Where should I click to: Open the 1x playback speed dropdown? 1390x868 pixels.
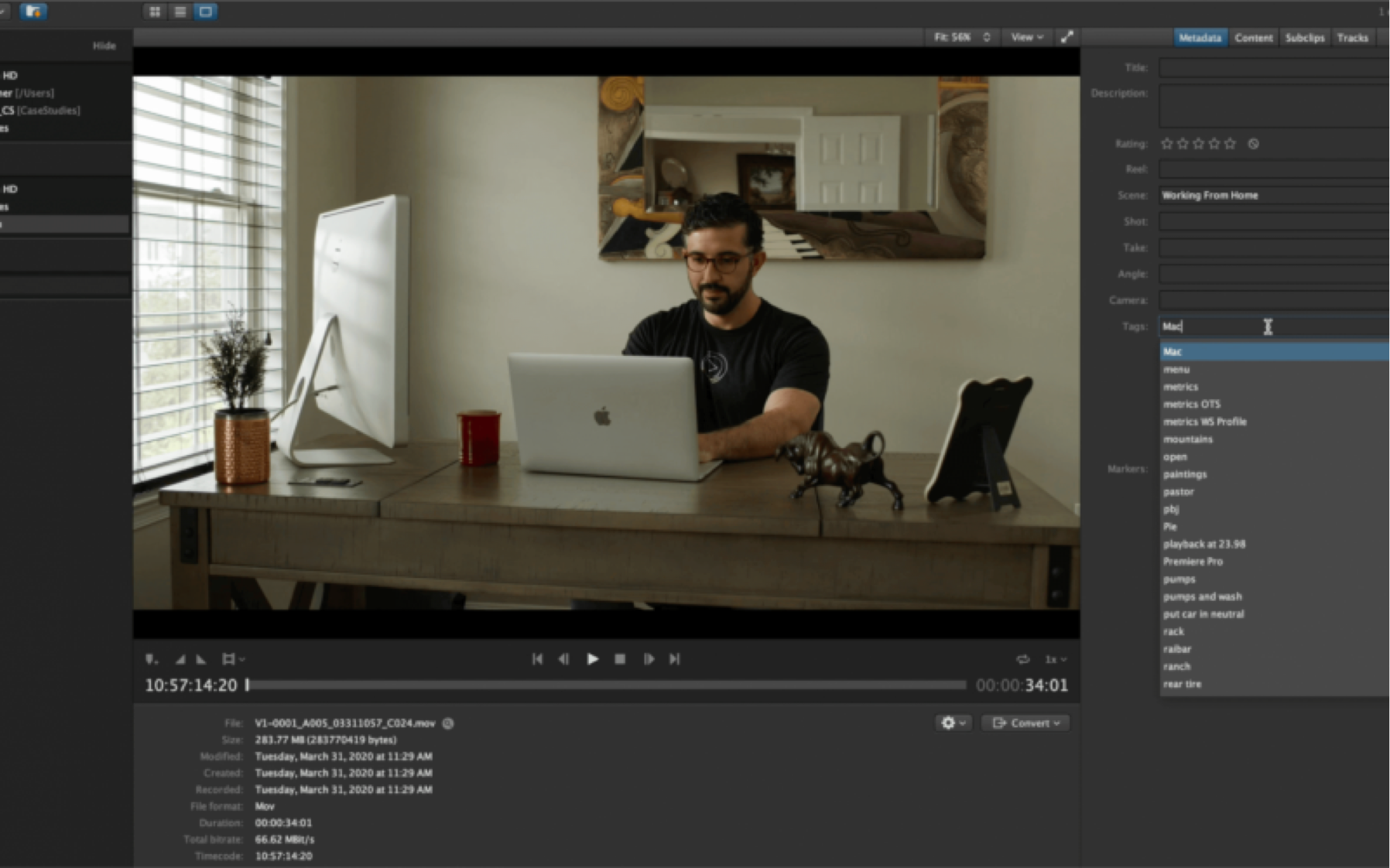tap(1056, 659)
